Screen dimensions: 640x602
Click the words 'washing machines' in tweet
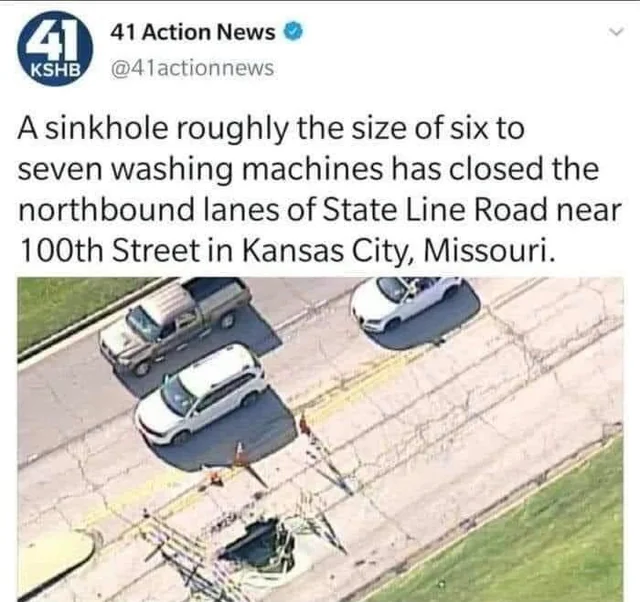(246, 170)
